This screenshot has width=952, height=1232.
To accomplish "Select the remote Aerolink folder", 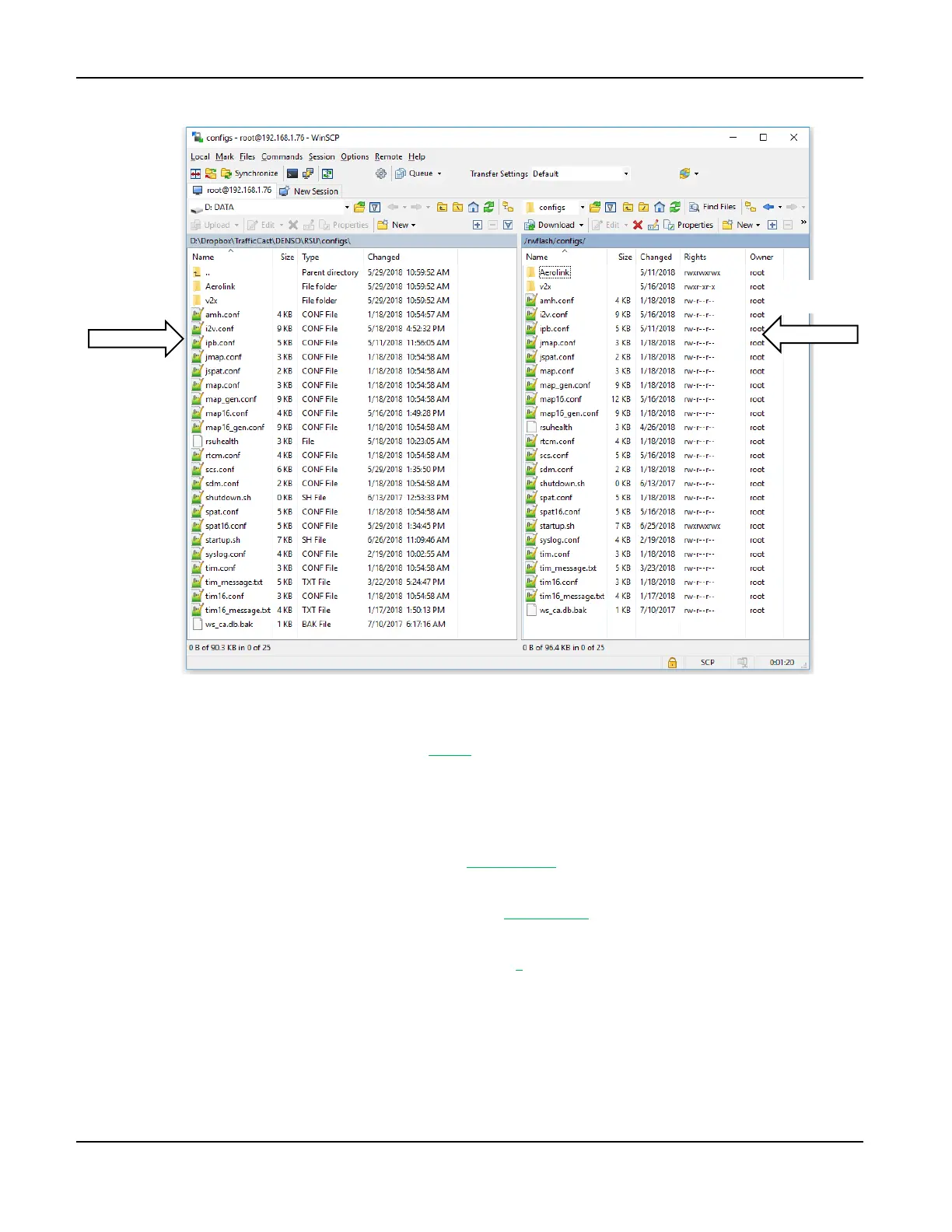I will 555,272.
